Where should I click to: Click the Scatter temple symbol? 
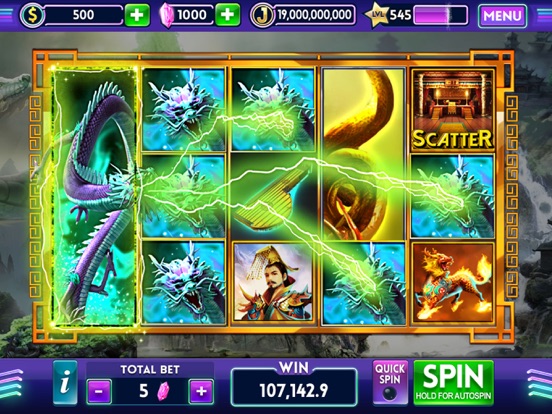[452, 109]
